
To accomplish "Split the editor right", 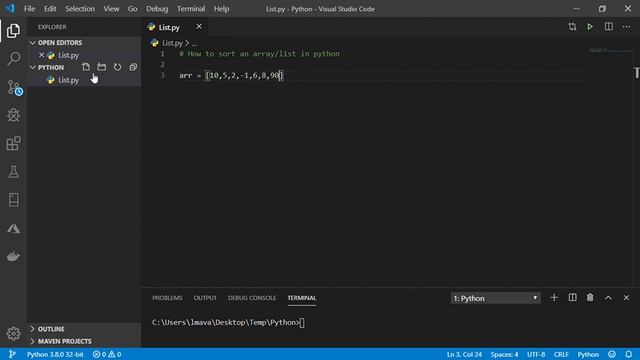I will coord(609,27).
